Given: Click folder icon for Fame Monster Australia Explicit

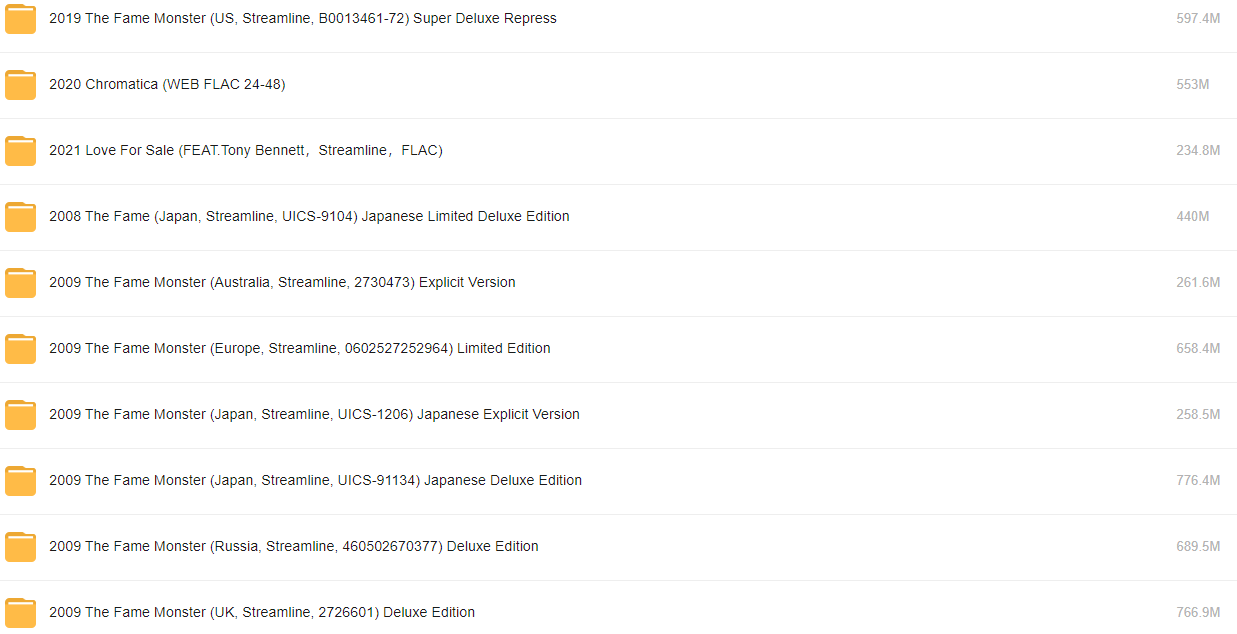Looking at the screenshot, I should pyautogui.click(x=20, y=283).
